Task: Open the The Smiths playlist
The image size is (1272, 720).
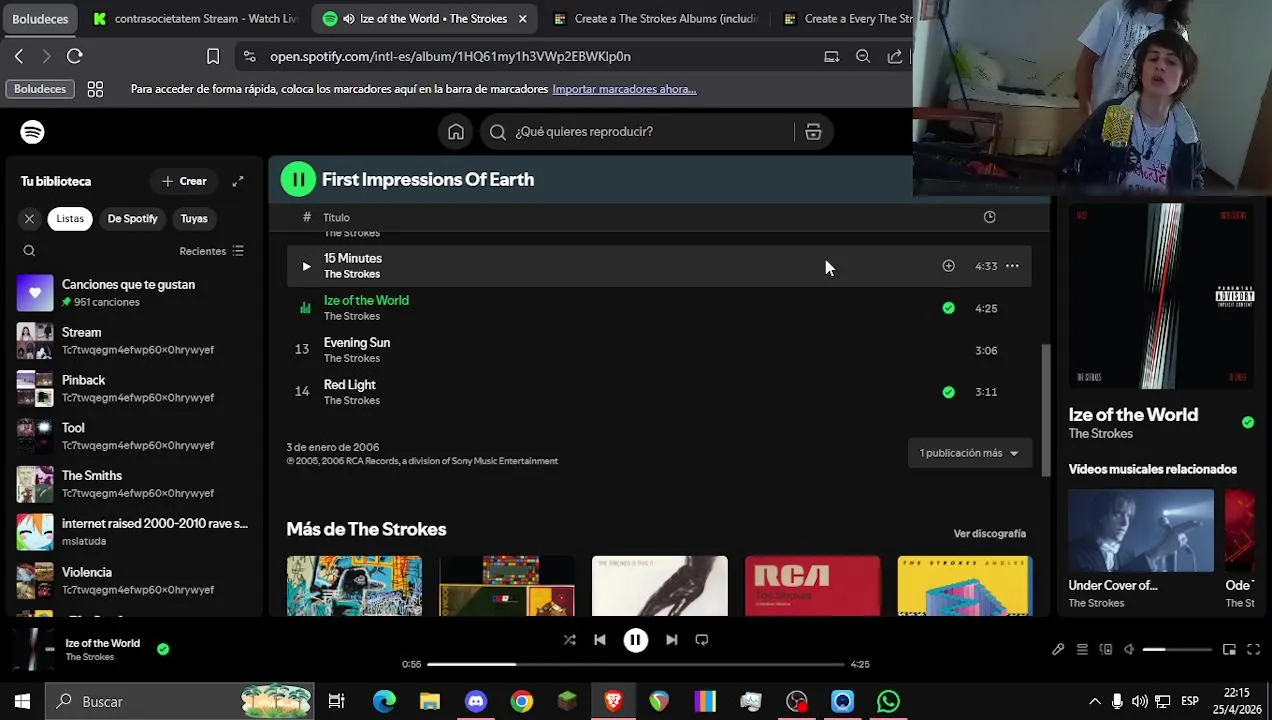Action: pos(132,484)
